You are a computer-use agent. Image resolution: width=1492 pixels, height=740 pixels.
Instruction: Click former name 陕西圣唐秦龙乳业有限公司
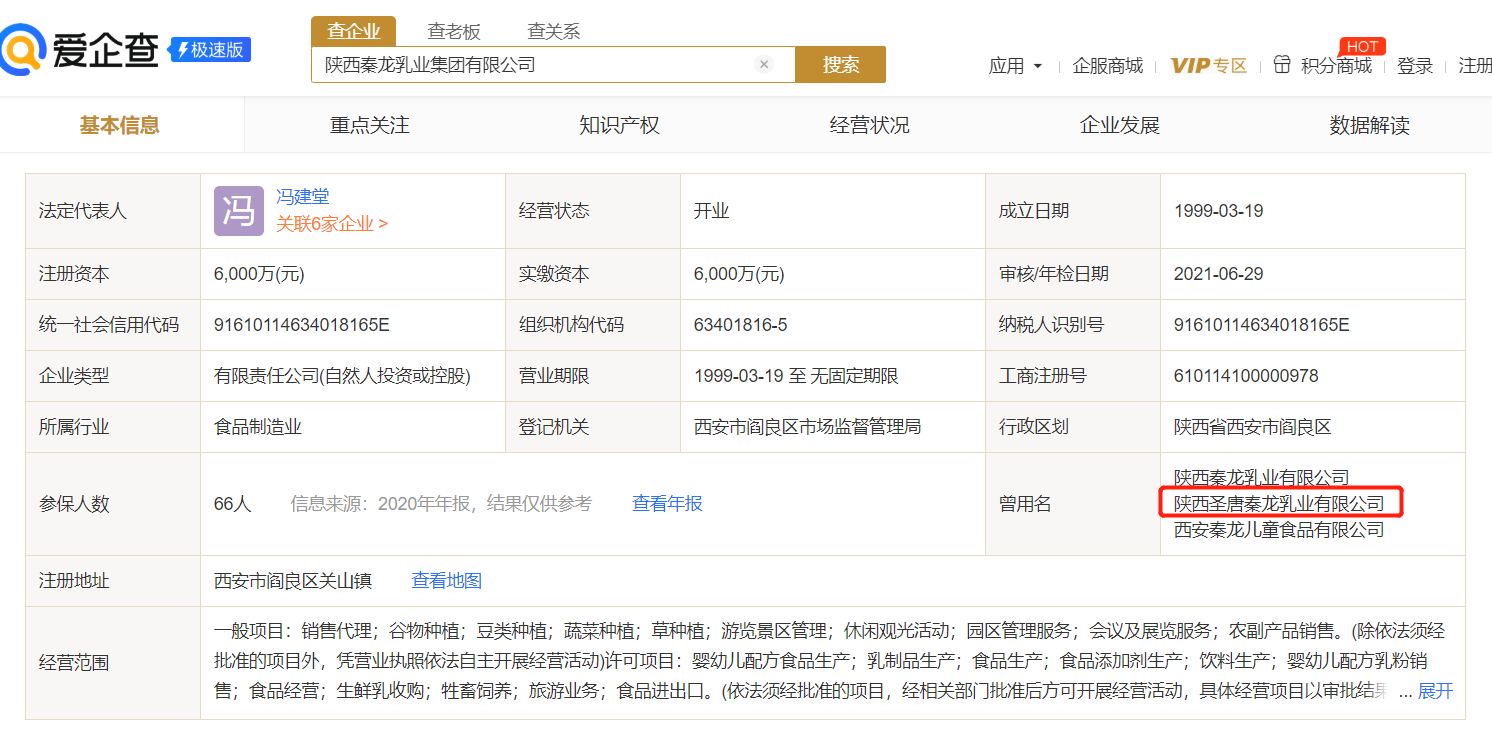[x=1280, y=503]
